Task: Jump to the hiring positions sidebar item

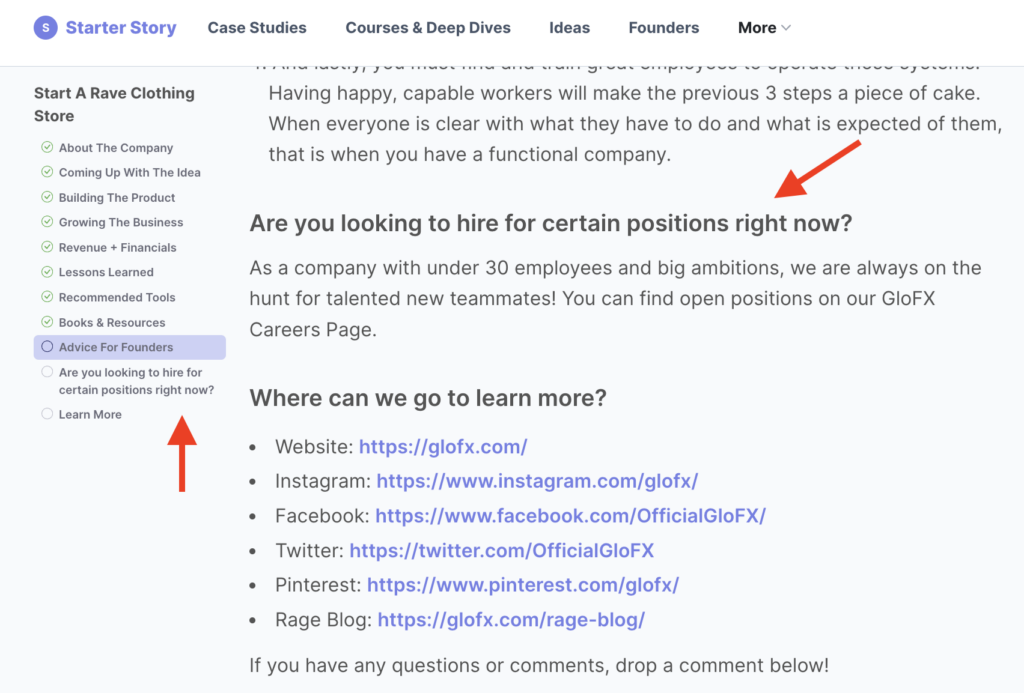Action: (136, 381)
